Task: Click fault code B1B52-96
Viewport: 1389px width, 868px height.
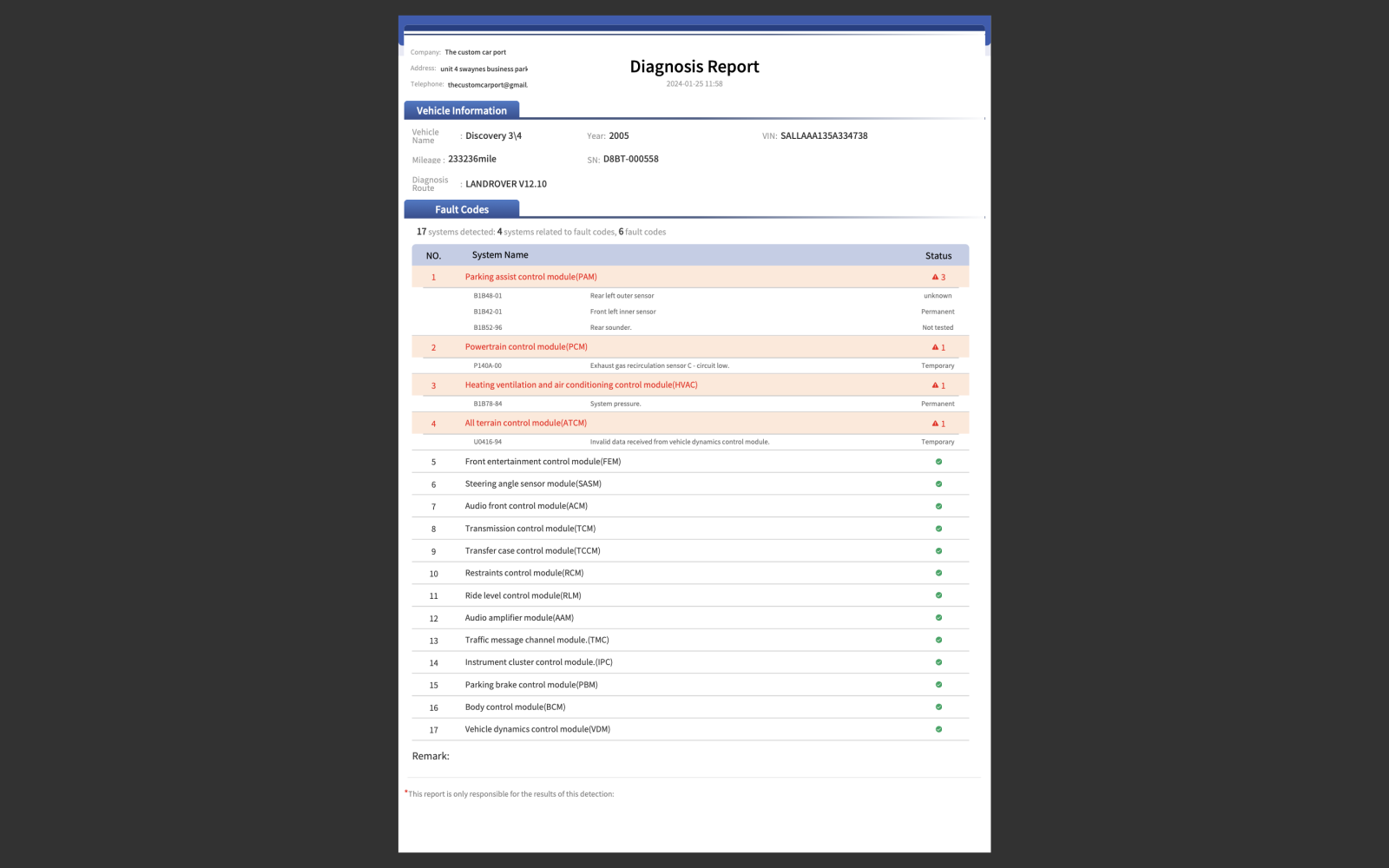Action: (488, 328)
